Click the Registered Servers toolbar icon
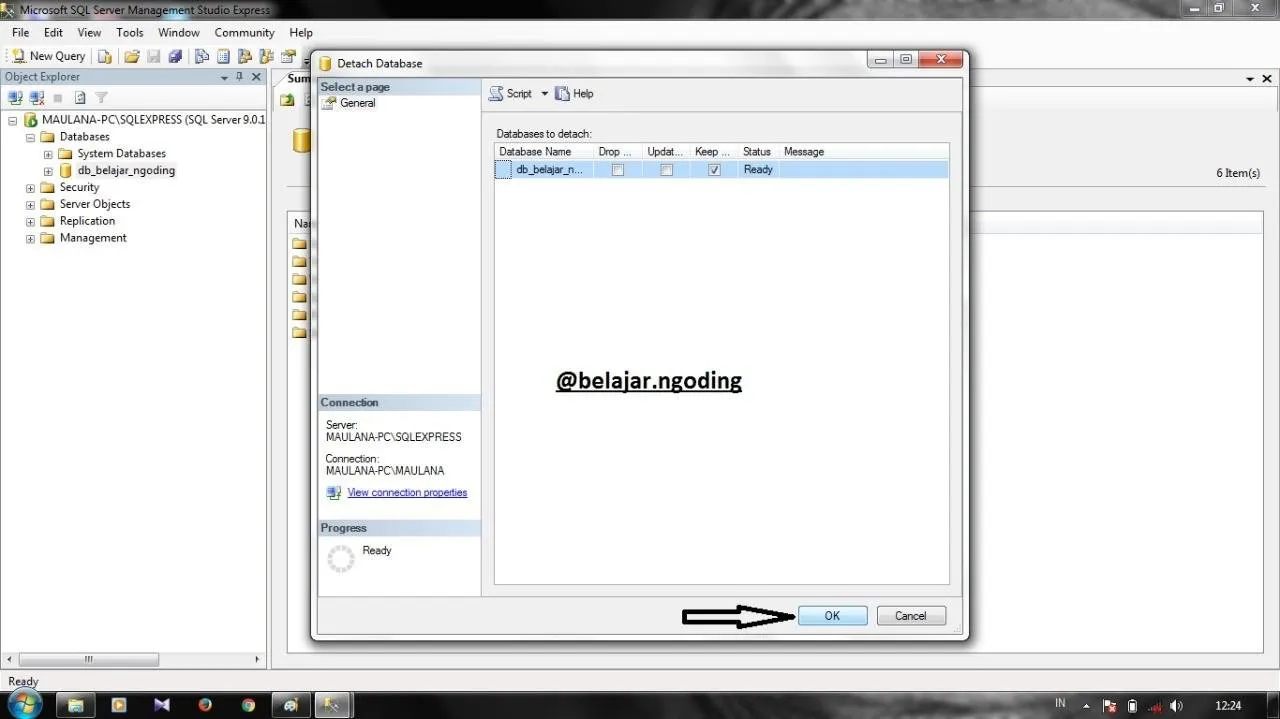1280x719 pixels. (202, 56)
